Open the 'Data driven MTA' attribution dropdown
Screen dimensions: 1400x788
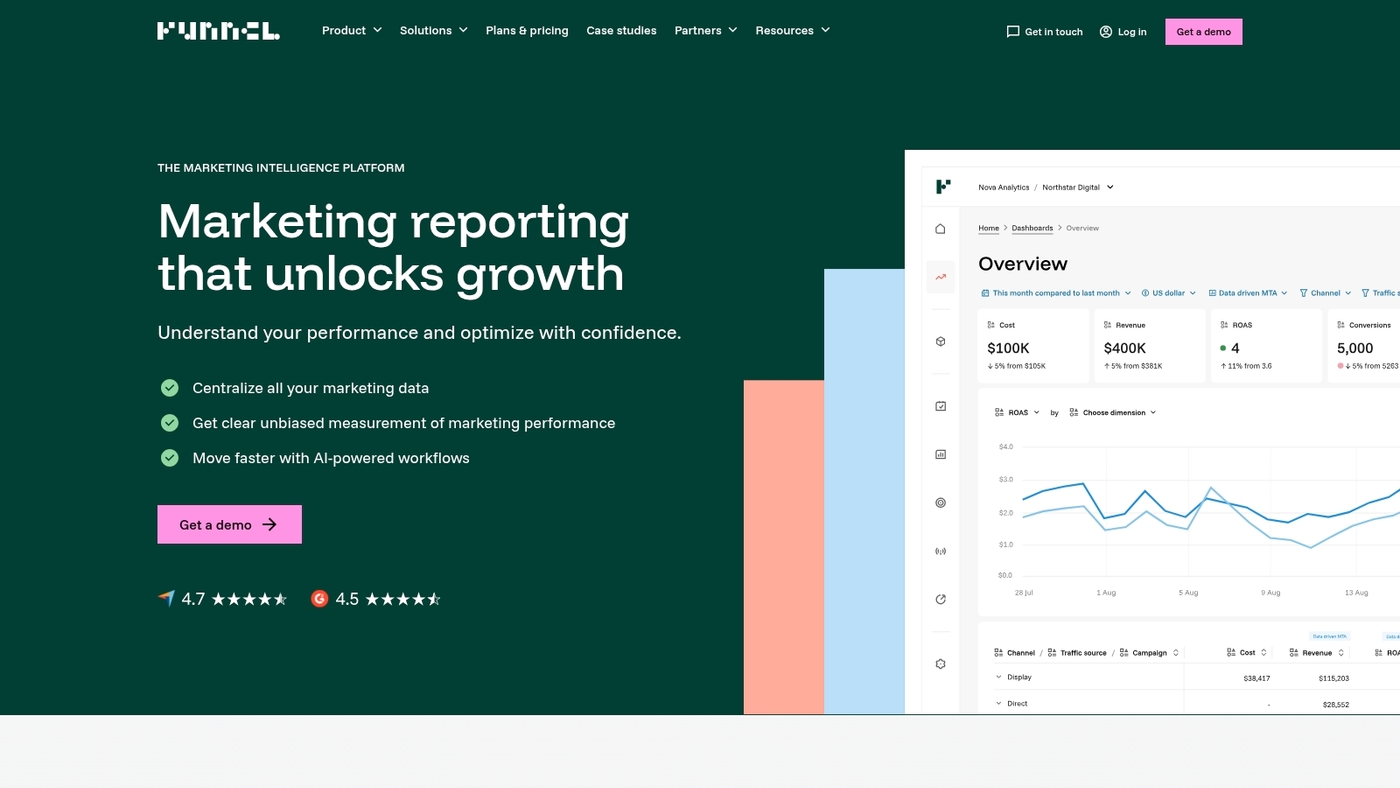(1246, 292)
